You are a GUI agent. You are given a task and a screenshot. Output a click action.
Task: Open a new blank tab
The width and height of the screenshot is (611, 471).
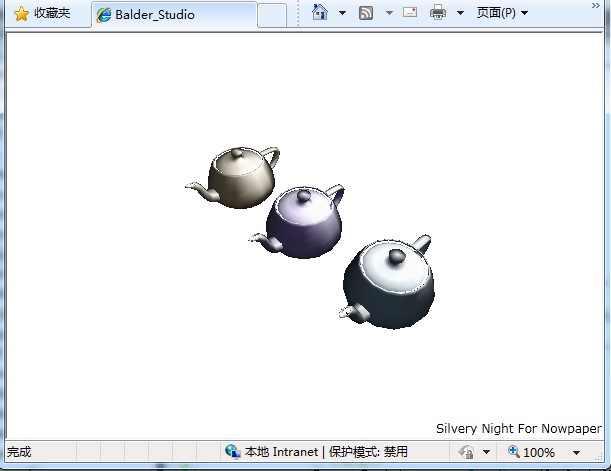tap(272, 15)
